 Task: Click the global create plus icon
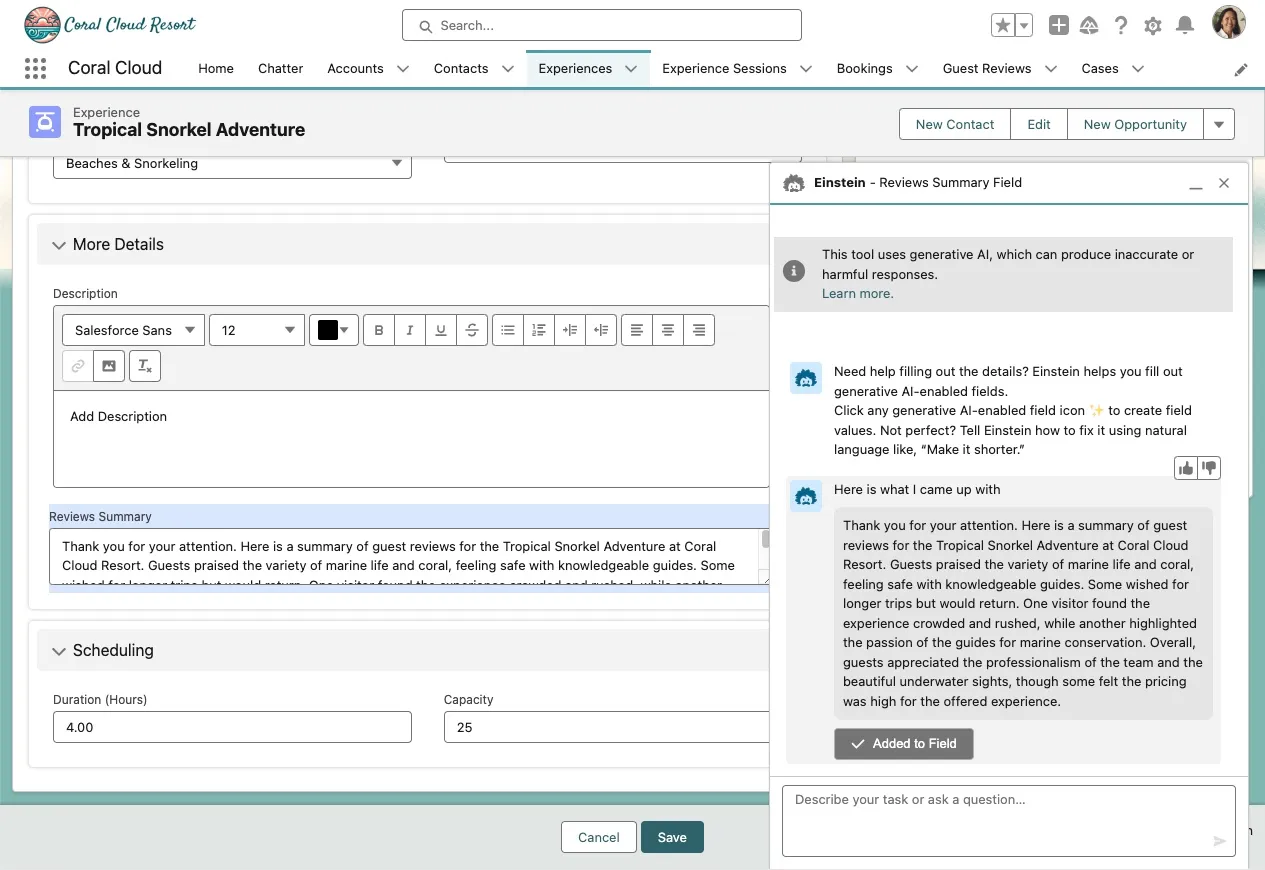pyautogui.click(x=1058, y=26)
